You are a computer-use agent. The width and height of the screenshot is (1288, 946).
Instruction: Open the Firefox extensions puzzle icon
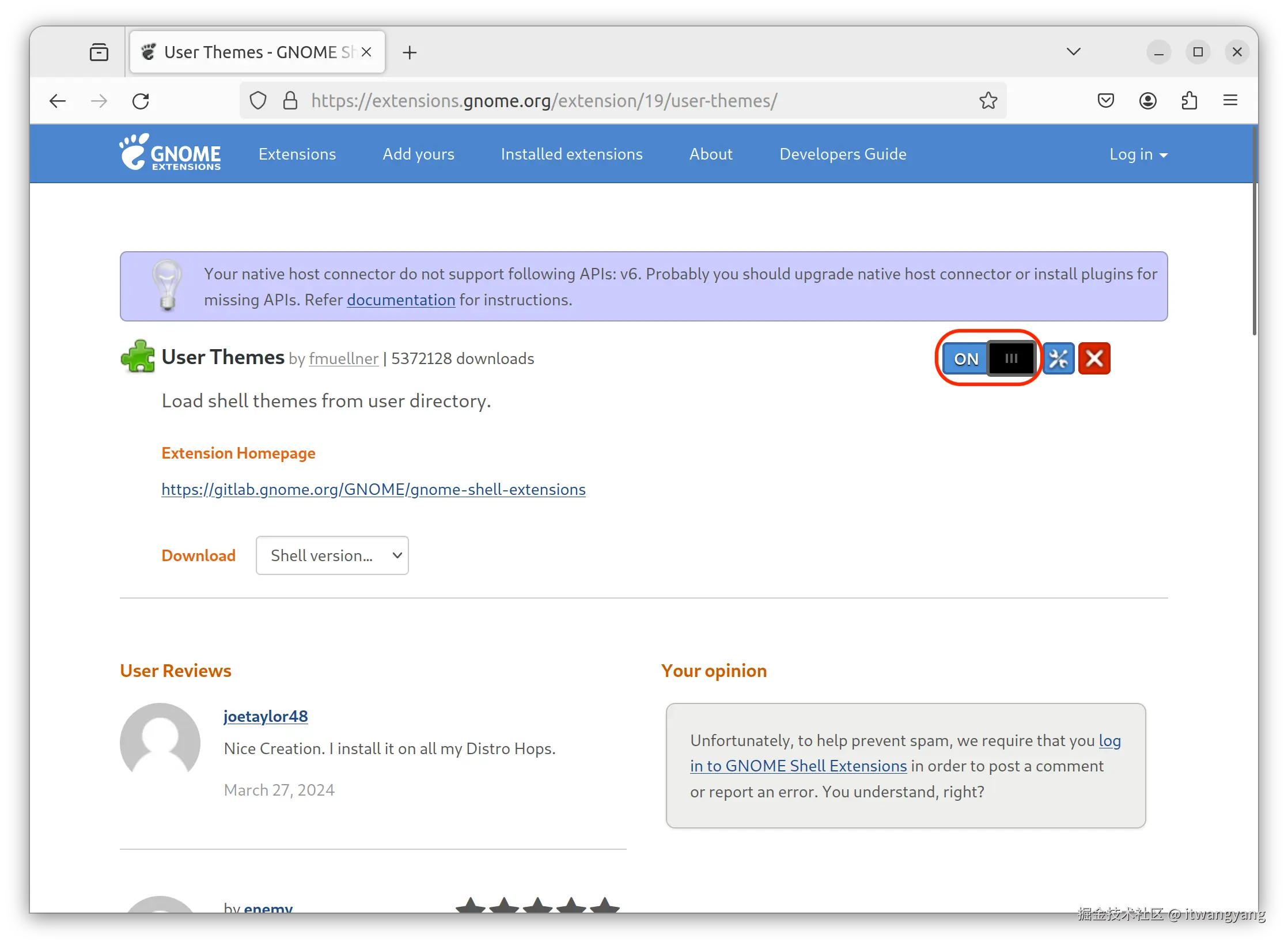coord(1189,101)
